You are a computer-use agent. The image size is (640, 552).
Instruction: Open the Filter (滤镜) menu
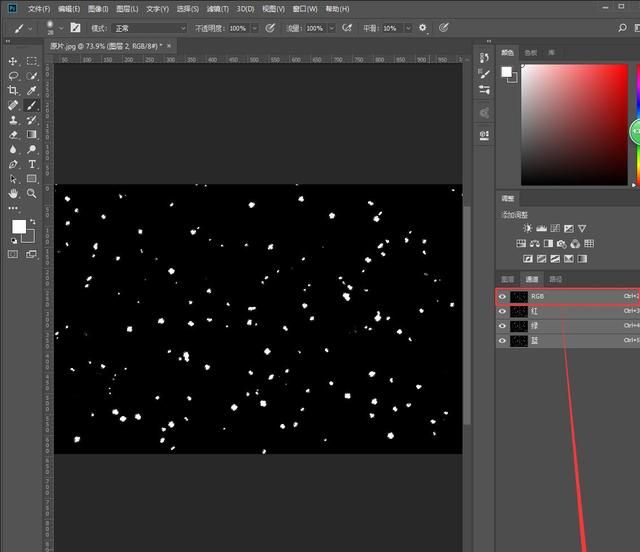pos(218,9)
